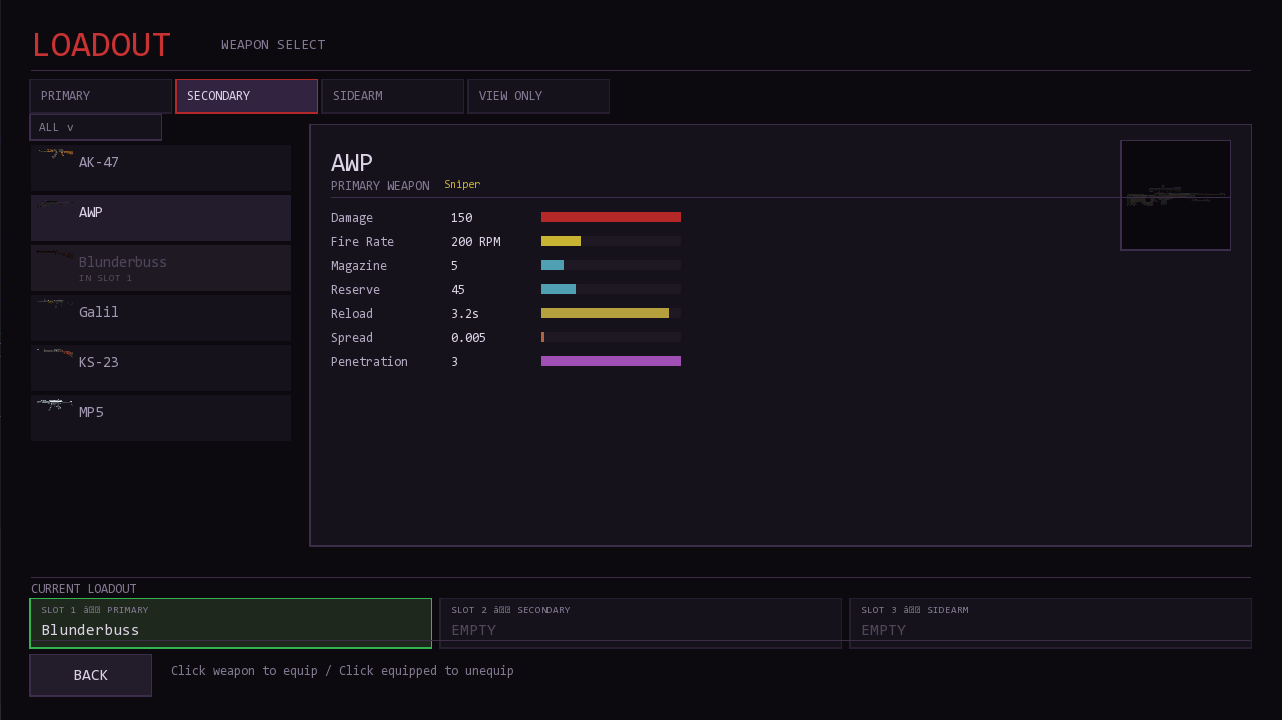The image size is (1282, 720).
Task: Click the purple Penetration stat bar
Action: coord(611,361)
